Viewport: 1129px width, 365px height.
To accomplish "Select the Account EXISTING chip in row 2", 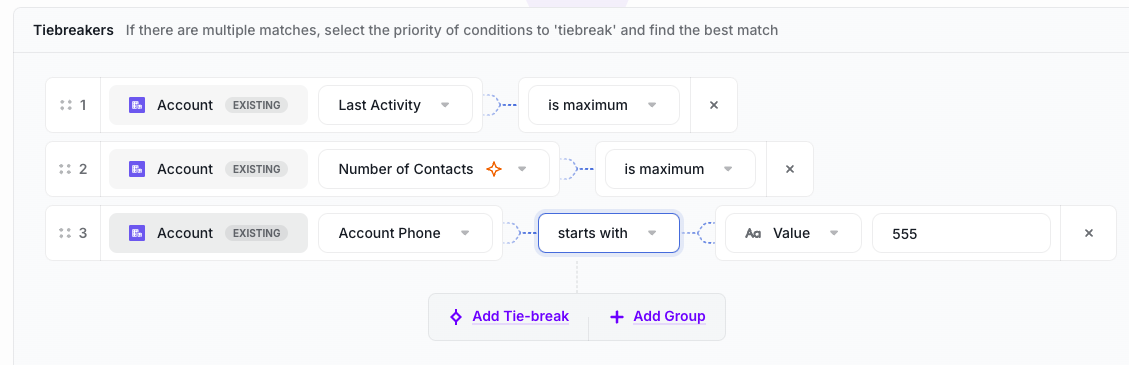I will pos(208,169).
